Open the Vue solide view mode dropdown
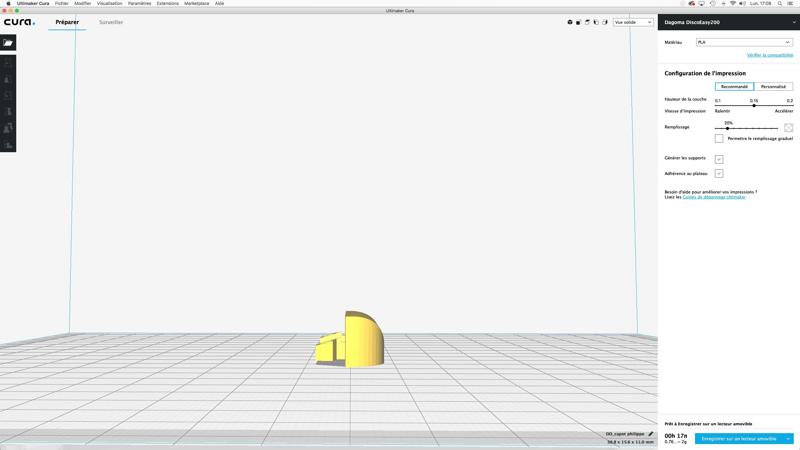Image resolution: width=800 pixels, height=450 pixels. (x=633, y=22)
